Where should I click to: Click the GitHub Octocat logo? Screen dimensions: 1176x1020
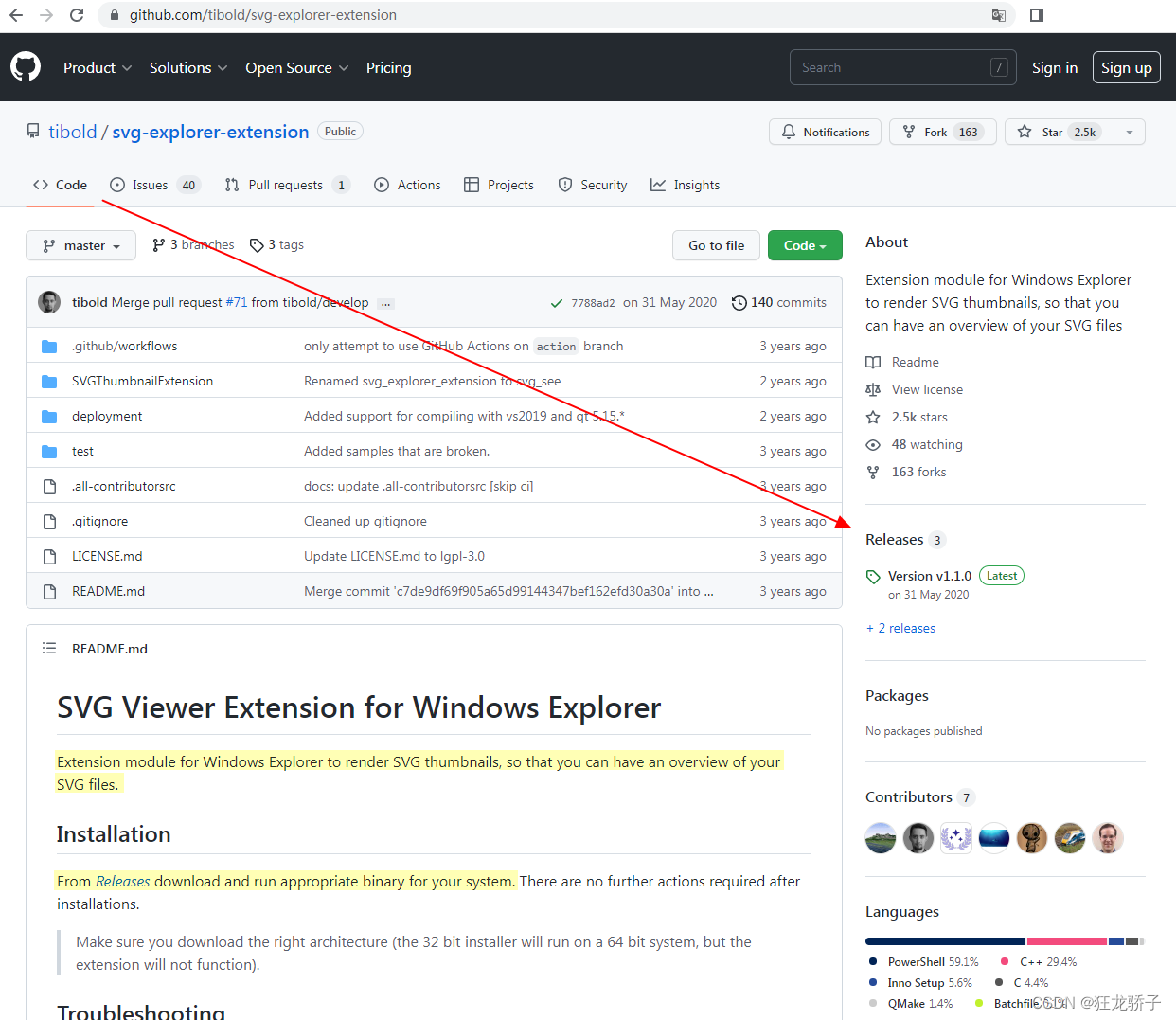pyautogui.click(x=26, y=67)
